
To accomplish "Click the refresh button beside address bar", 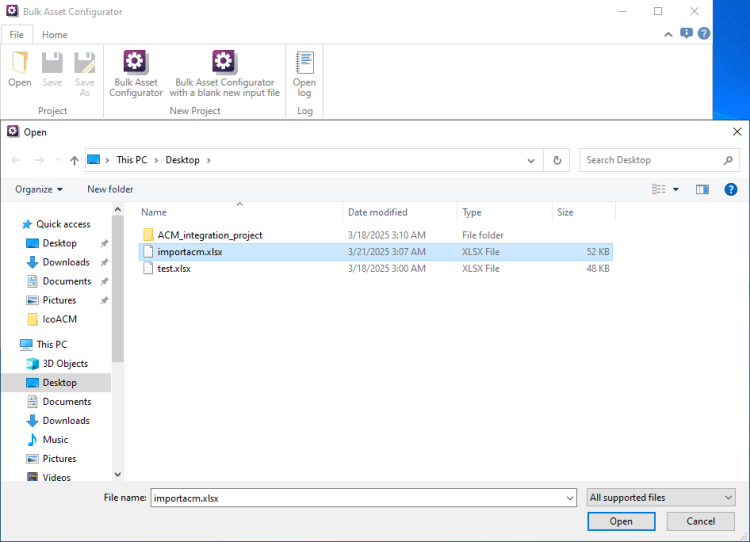I will coord(557,160).
